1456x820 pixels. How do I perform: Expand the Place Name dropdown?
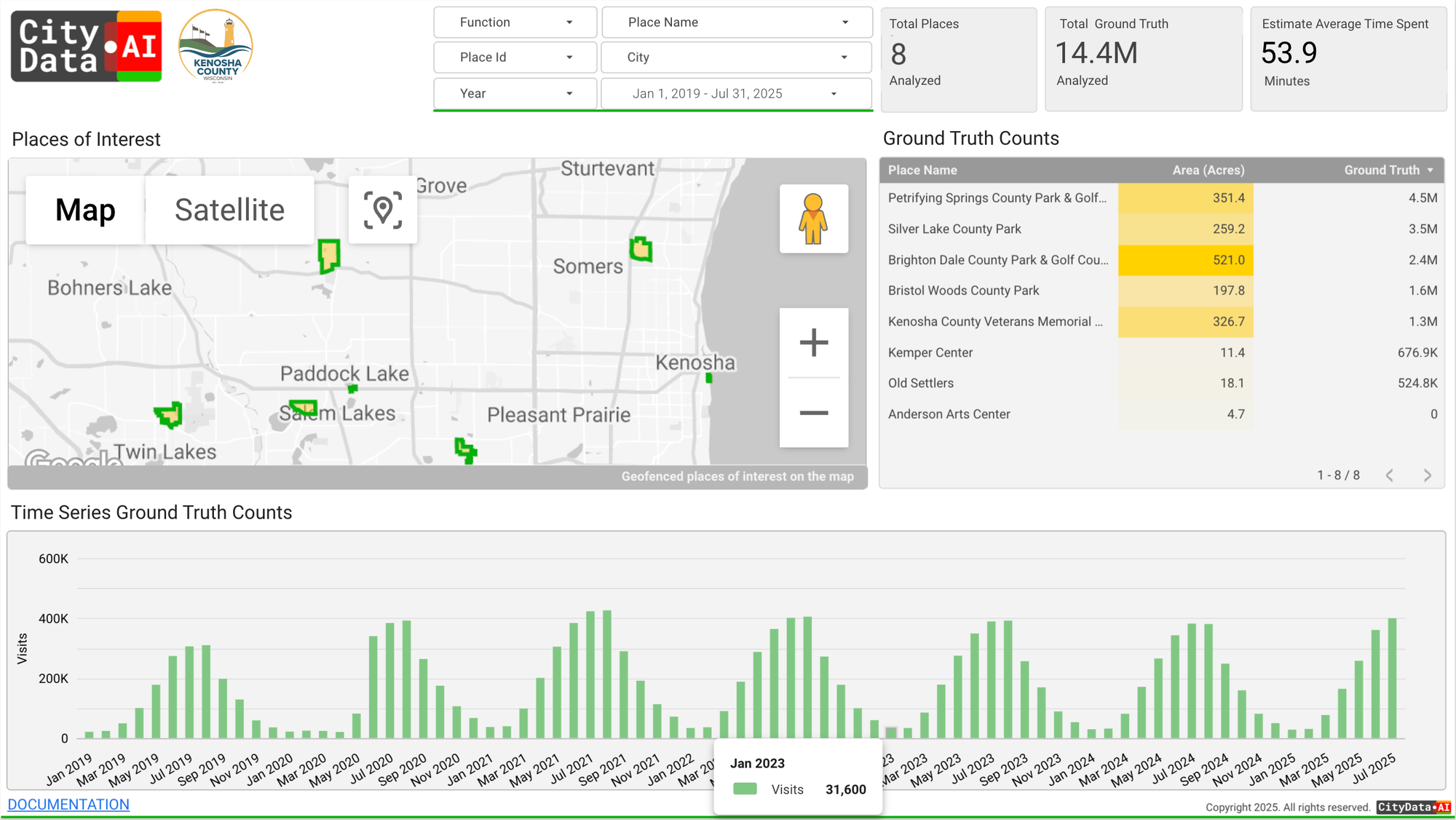point(737,23)
